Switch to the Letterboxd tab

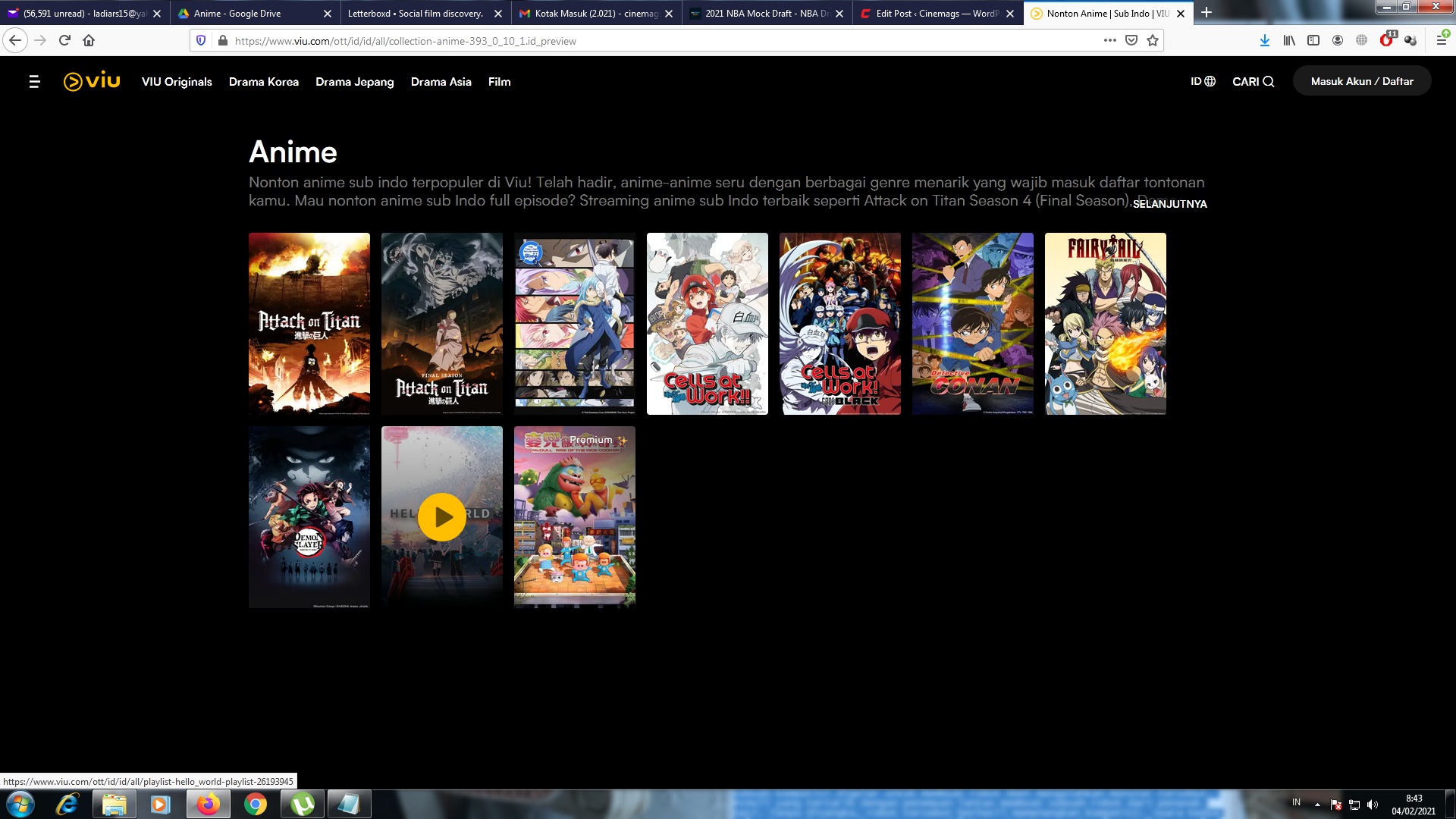[425, 13]
